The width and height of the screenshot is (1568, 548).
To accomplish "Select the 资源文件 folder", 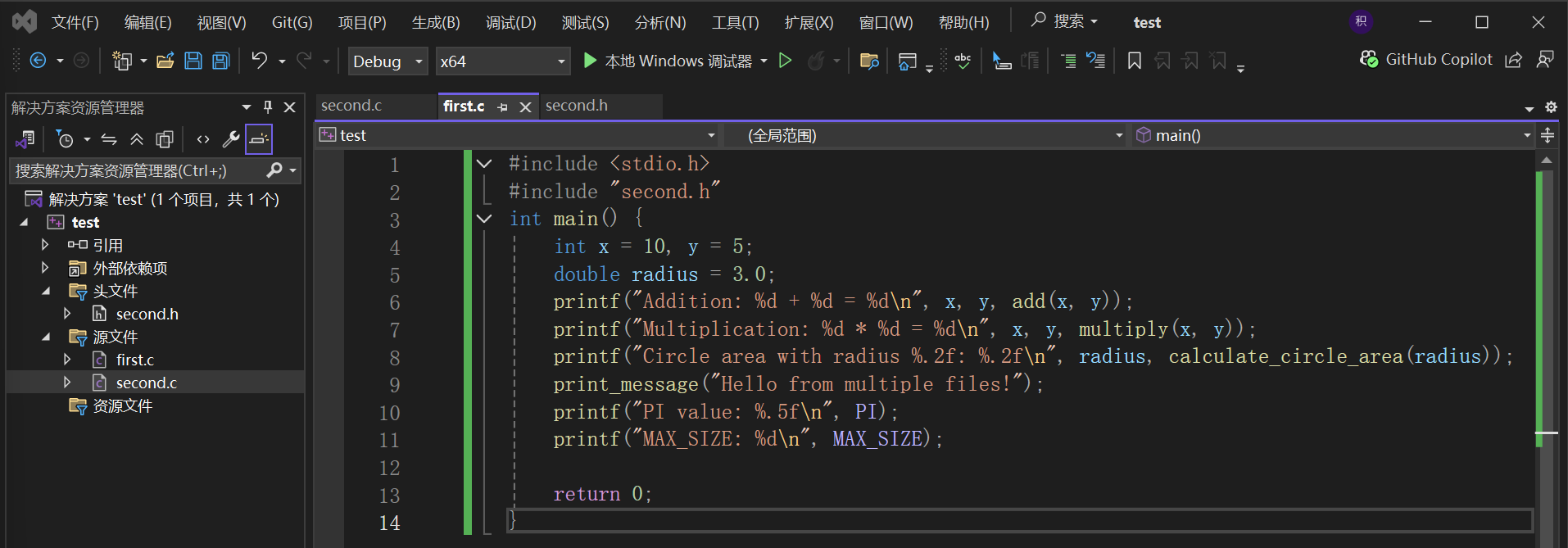I will 122,405.
